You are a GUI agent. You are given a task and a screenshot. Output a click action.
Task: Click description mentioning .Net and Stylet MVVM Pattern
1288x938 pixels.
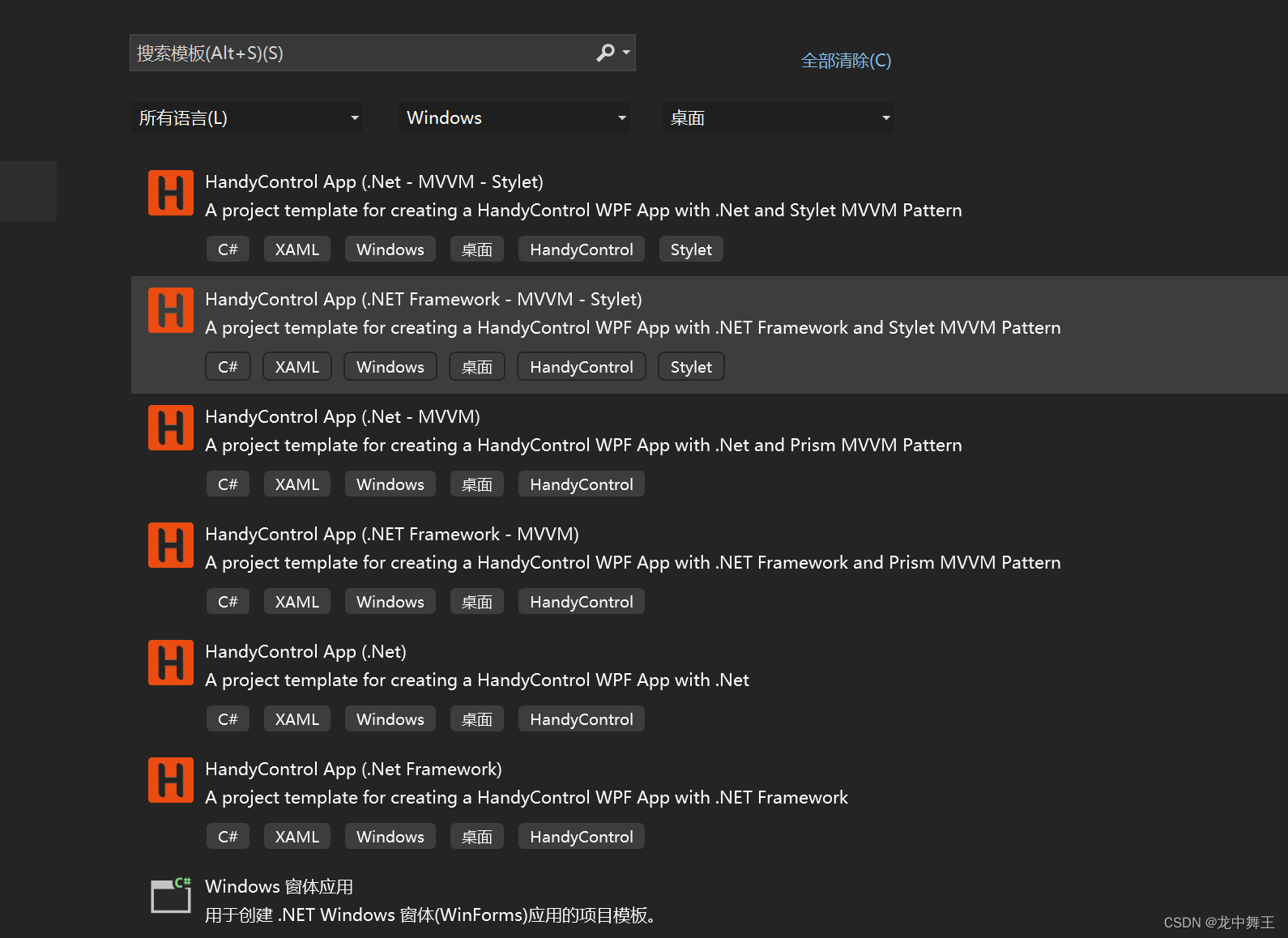[583, 211]
